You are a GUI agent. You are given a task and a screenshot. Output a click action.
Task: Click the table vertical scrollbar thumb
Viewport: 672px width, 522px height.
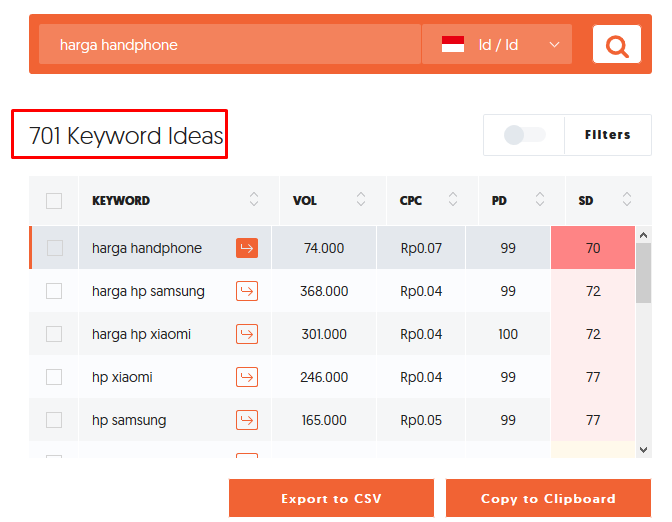coord(643,273)
